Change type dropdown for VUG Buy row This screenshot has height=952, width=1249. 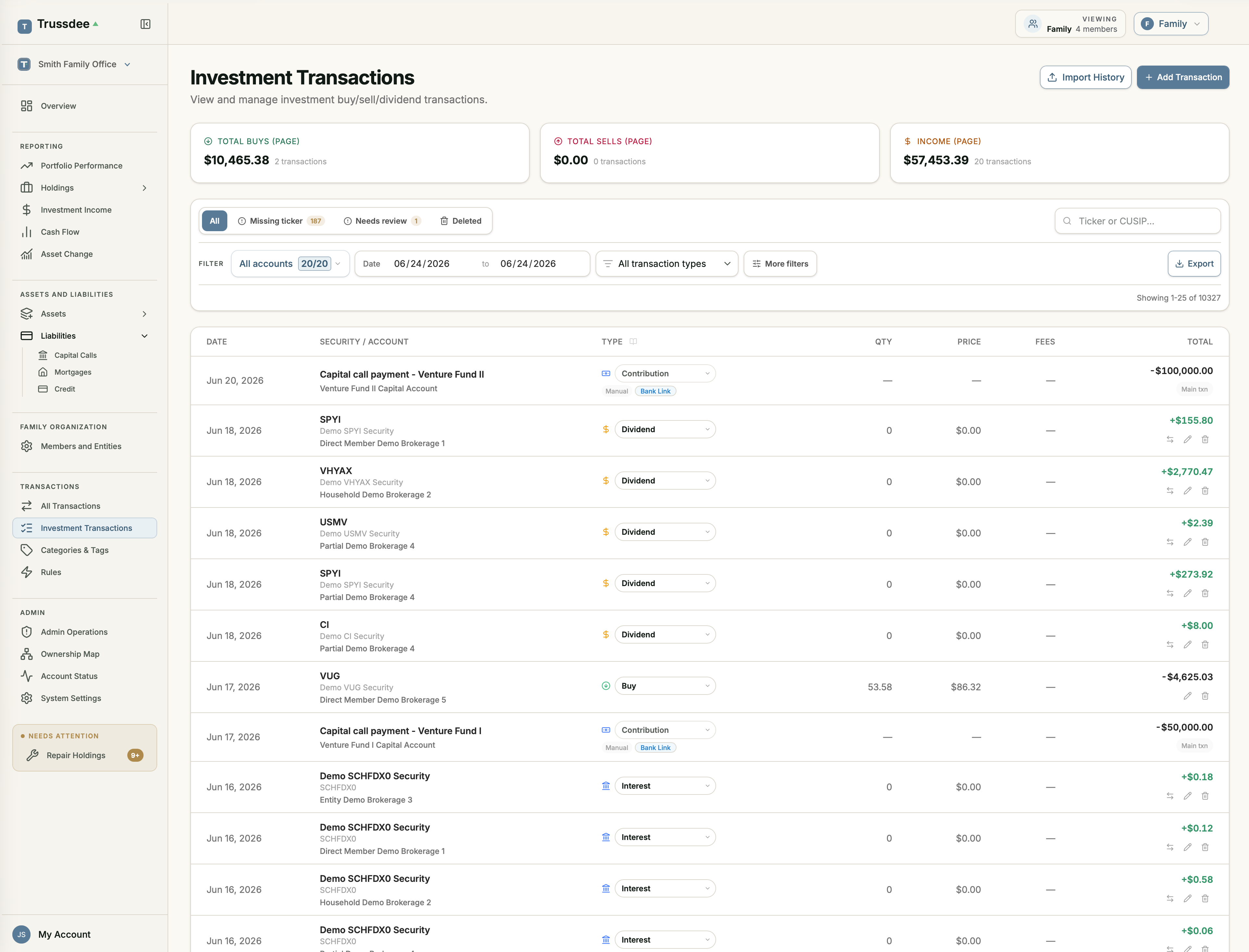(x=665, y=686)
